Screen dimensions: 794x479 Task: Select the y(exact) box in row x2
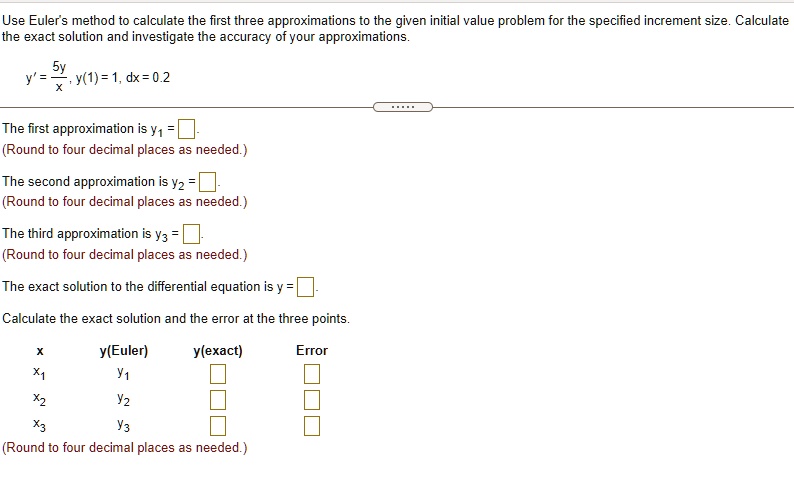click(x=218, y=400)
